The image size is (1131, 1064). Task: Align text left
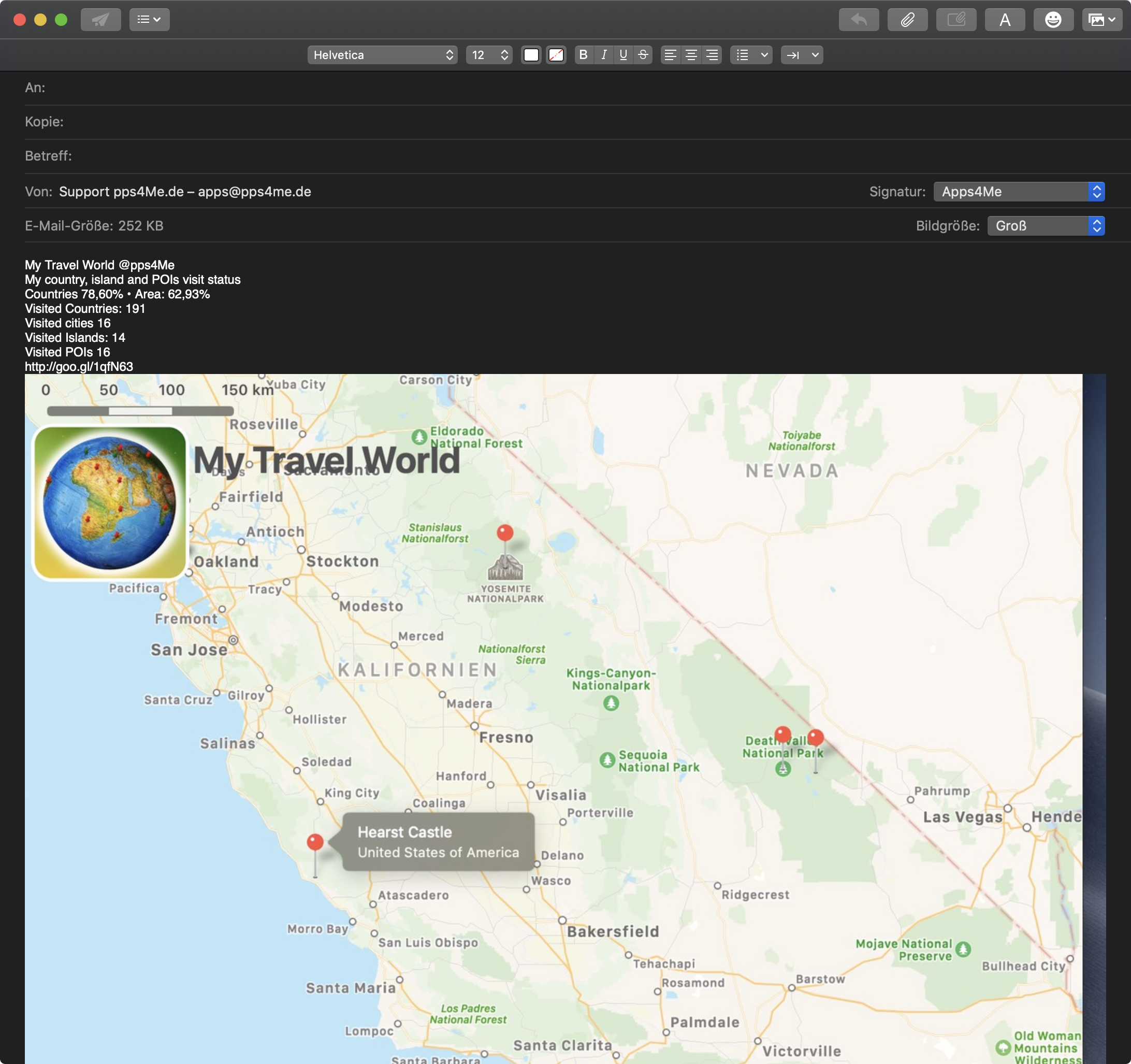670,55
